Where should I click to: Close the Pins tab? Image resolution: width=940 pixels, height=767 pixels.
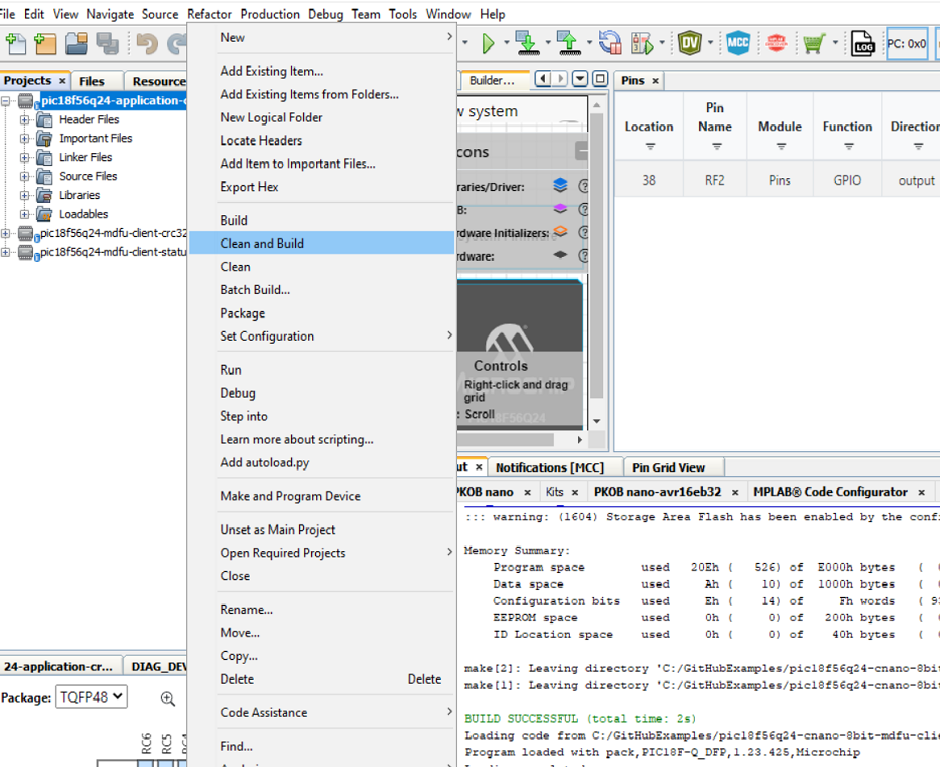pyautogui.click(x=655, y=81)
